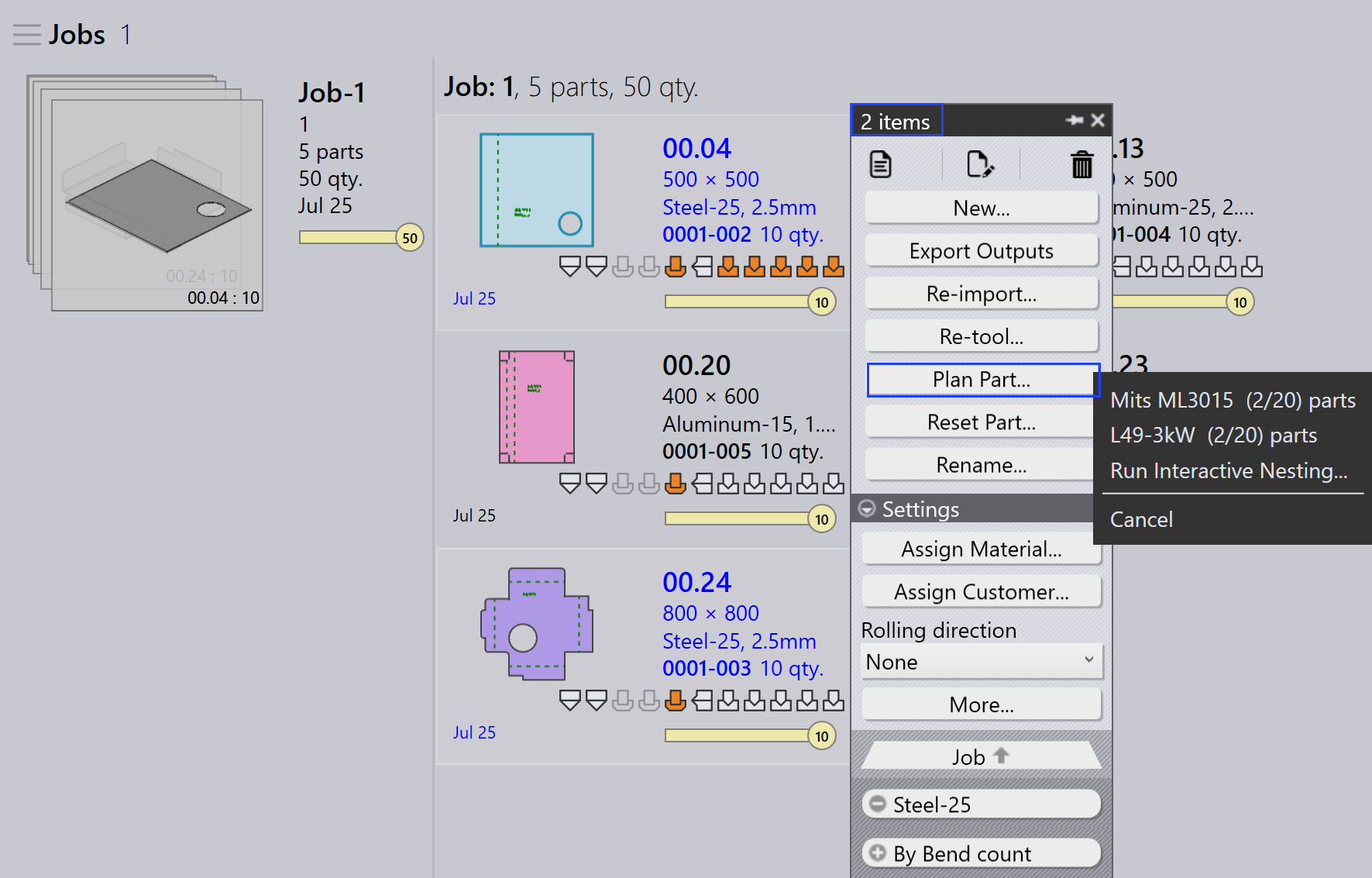Click the order number 0001-005
Screen dimensions: 1372x878
pyautogui.click(x=707, y=451)
